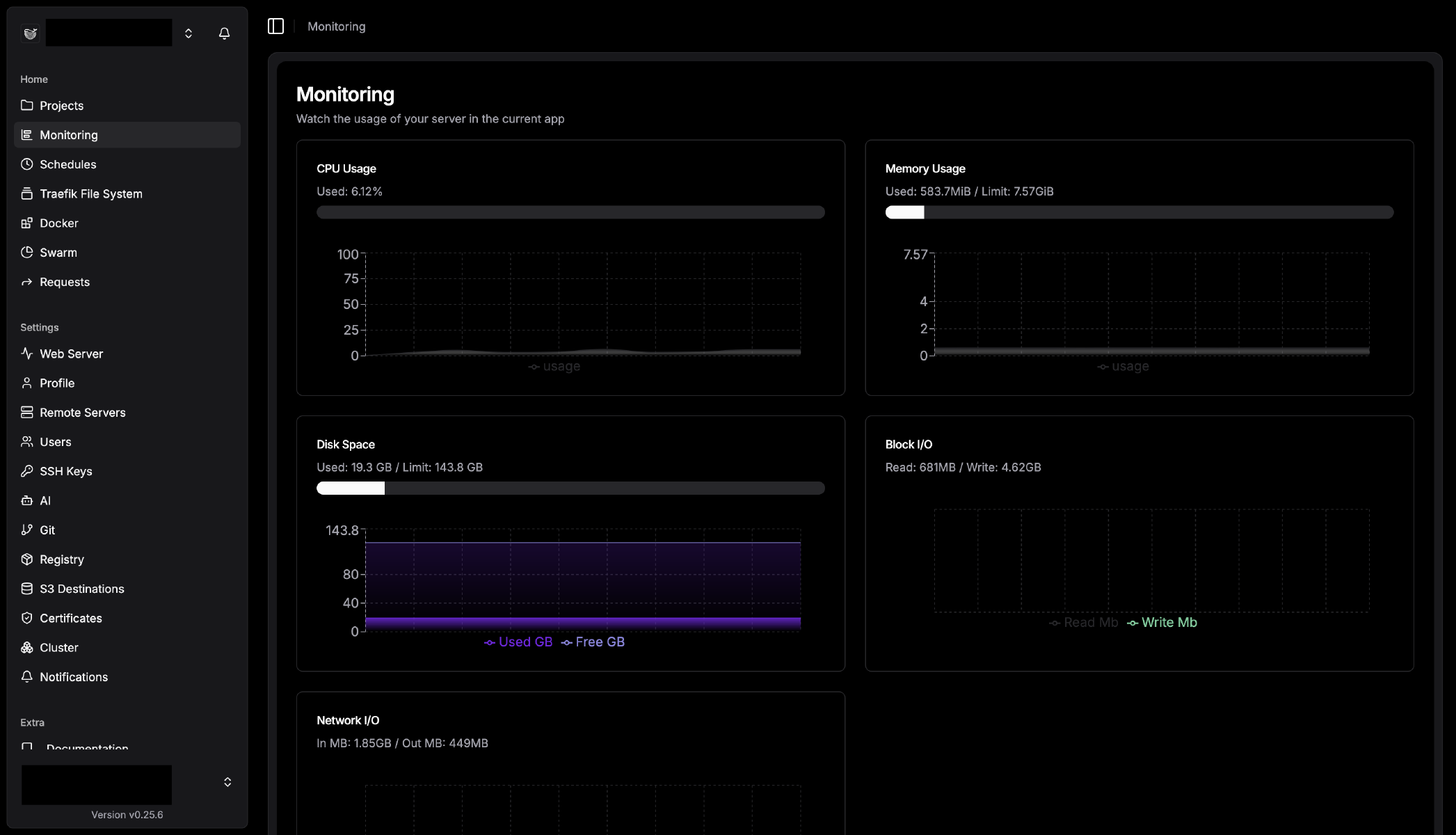Image resolution: width=1456 pixels, height=835 pixels.
Task: Expand the user account menu chevron at bottom
Action: click(227, 782)
